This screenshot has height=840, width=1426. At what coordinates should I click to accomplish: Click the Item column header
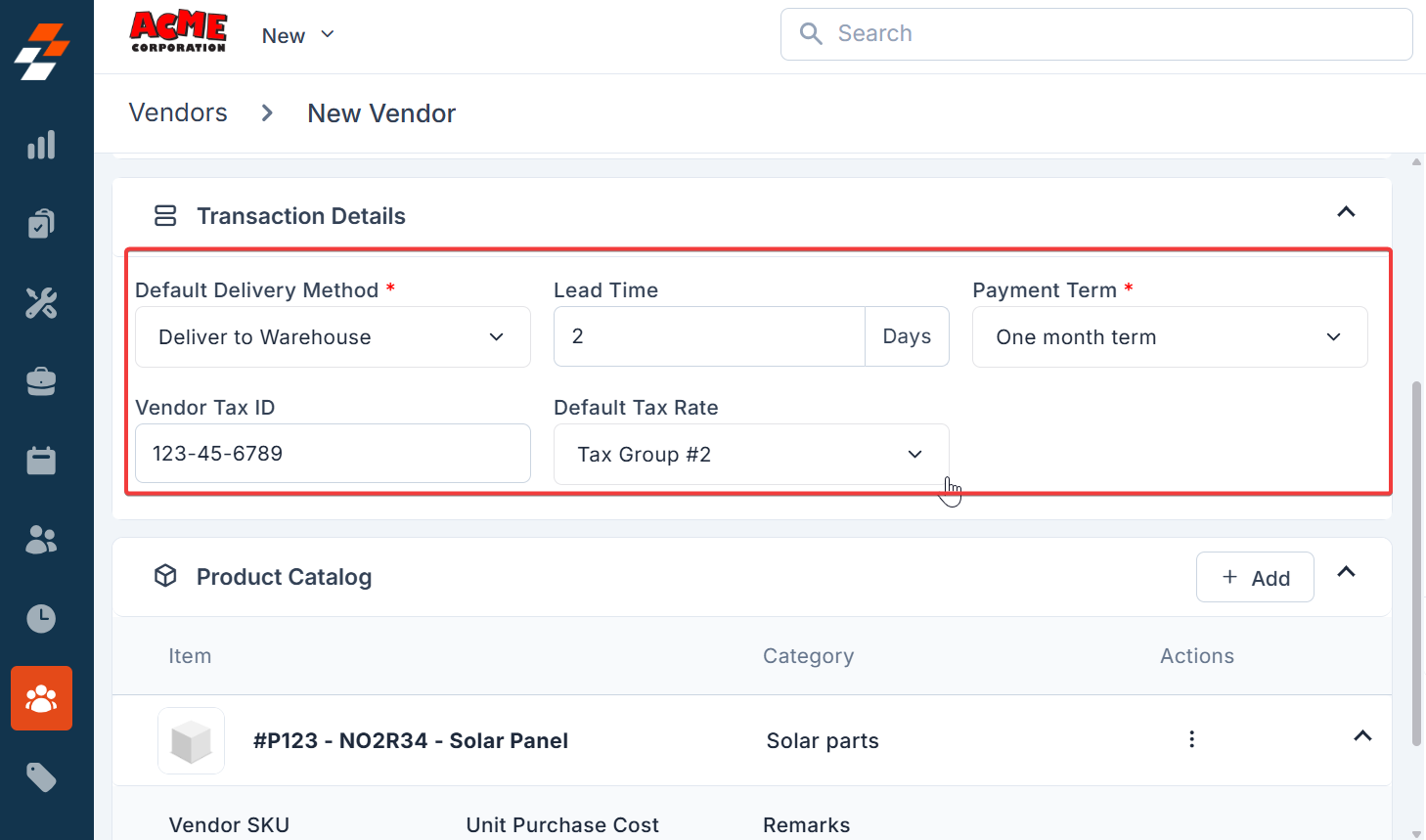[x=190, y=656]
